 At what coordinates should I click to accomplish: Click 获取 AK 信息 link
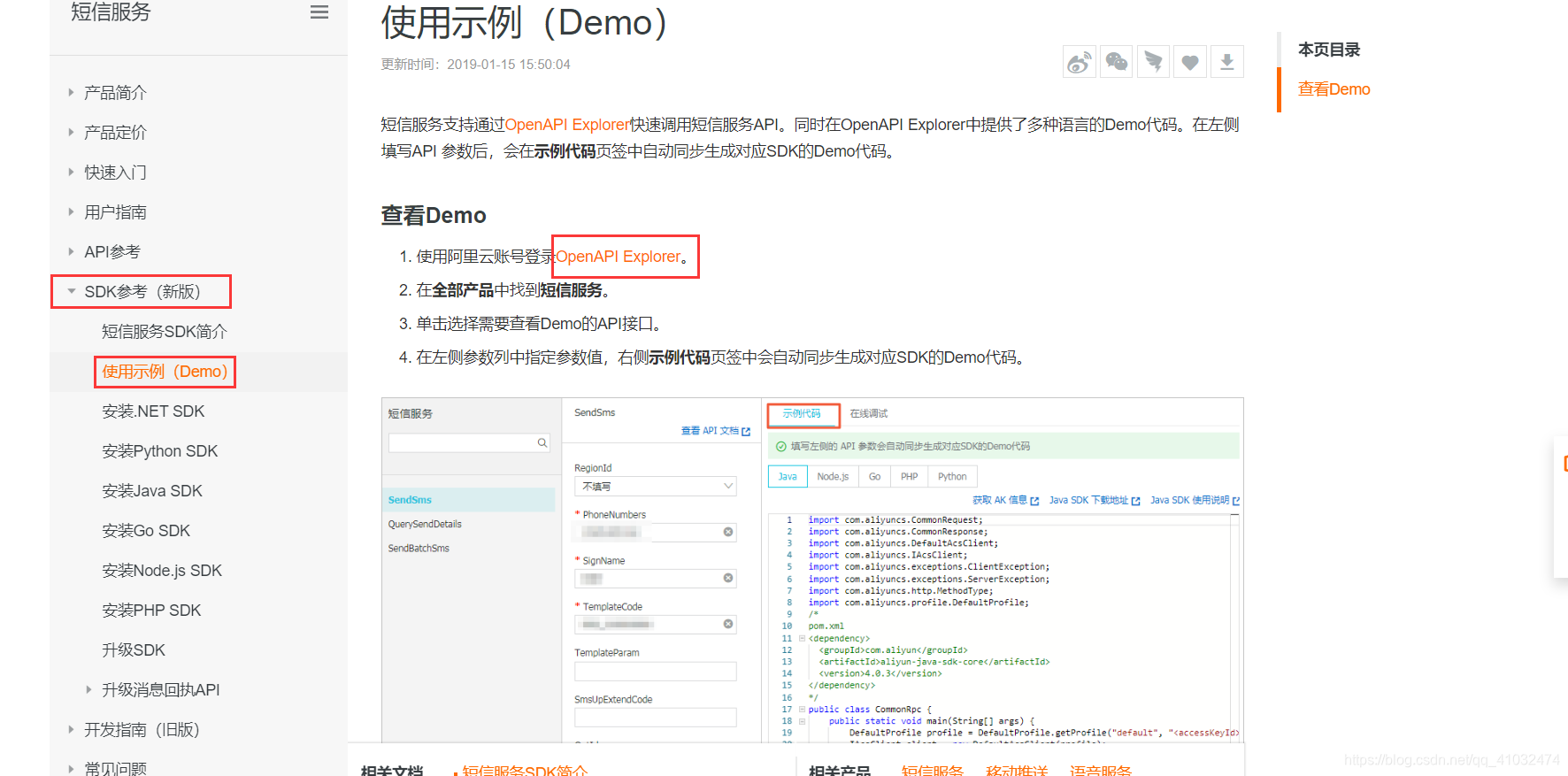1005,500
